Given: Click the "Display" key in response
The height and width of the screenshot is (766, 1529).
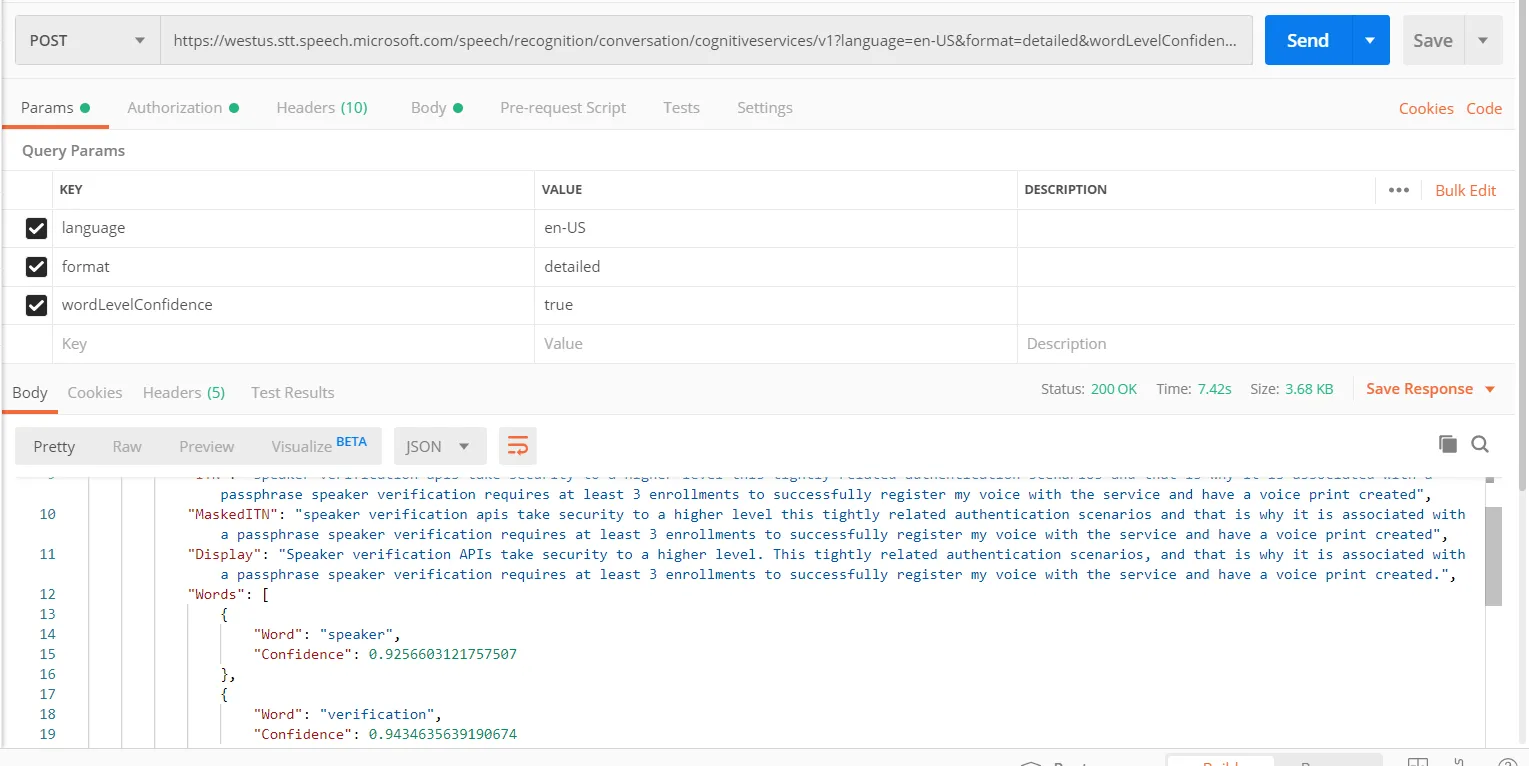Looking at the screenshot, I should click(x=226, y=554).
